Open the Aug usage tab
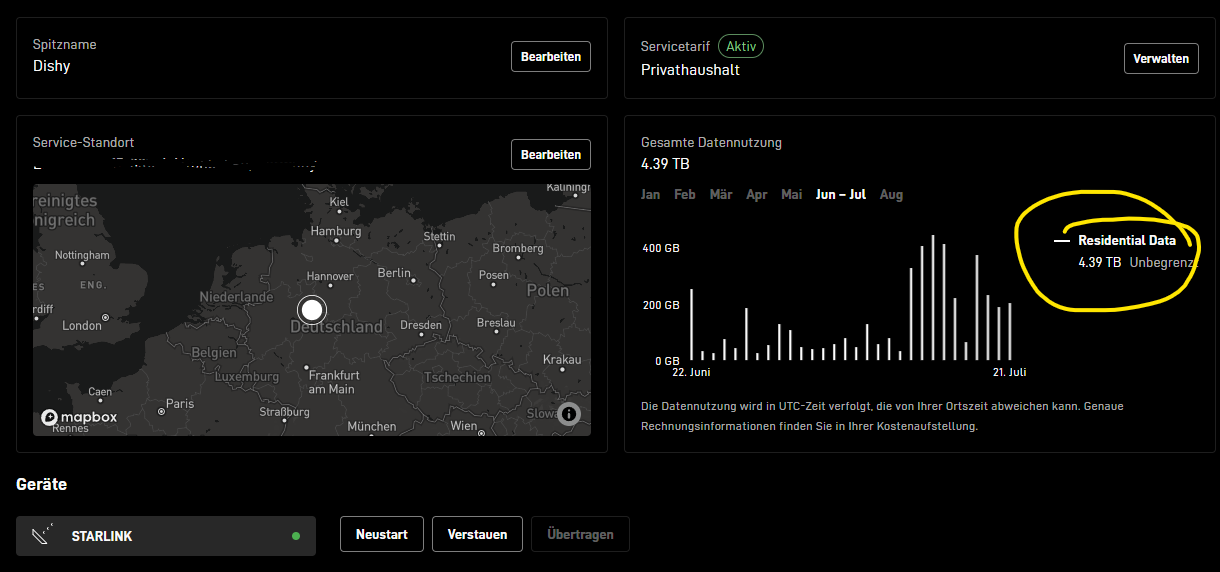This screenshot has height=572, width=1220. 891,195
